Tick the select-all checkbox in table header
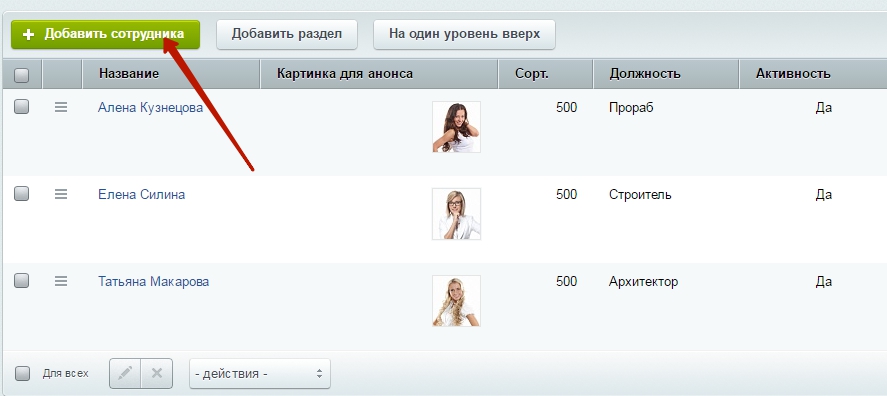This screenshot has height=396, width=887. [x=21, y=75]
